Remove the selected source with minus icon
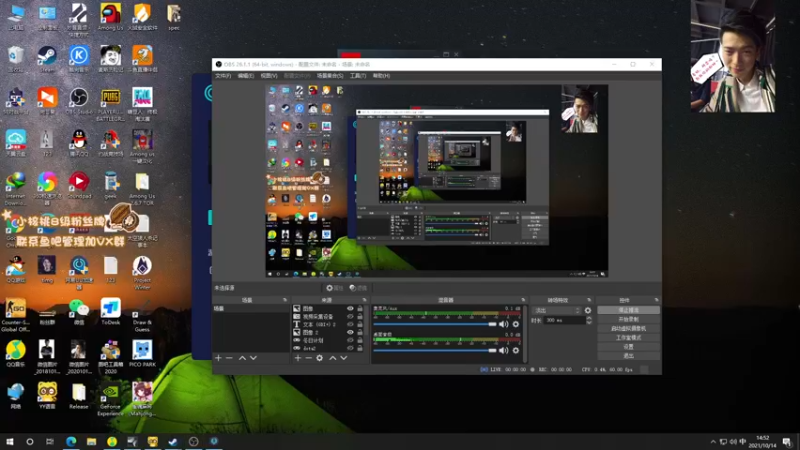 tap(309, 358)
